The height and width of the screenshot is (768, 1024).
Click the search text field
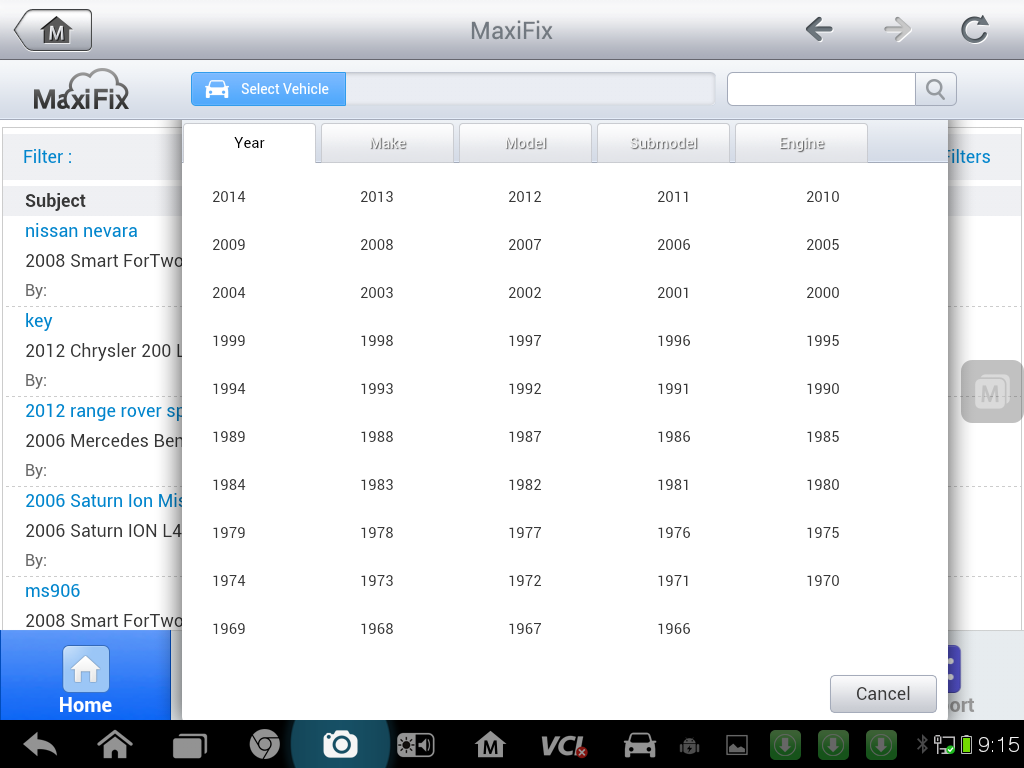coord(821,89)
